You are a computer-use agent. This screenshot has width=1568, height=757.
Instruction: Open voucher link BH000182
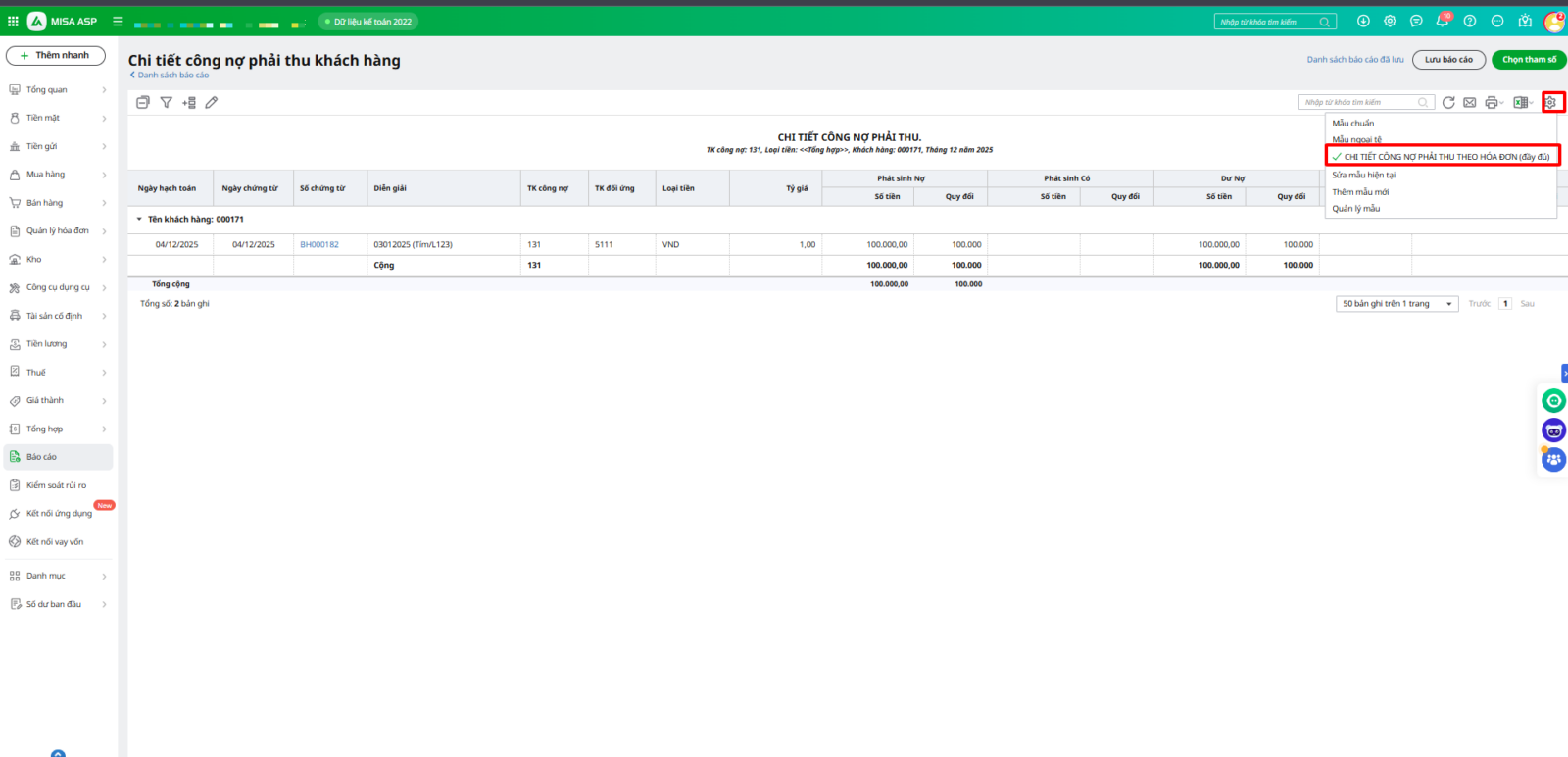coord(319,245)
